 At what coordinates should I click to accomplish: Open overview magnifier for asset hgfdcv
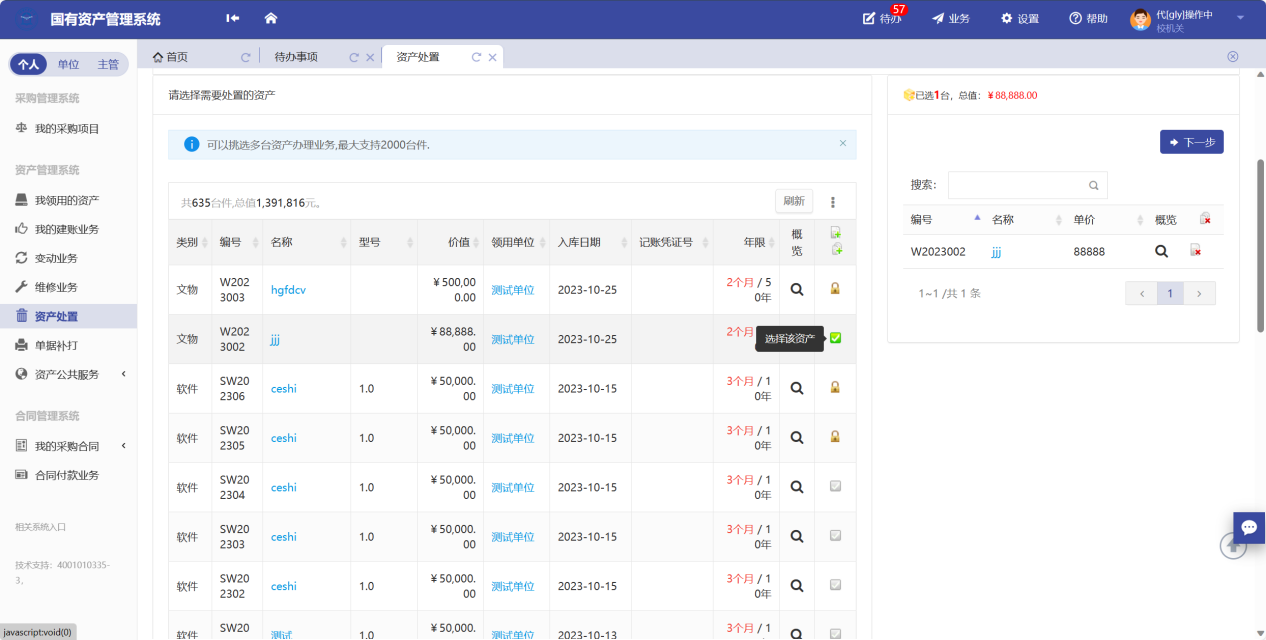[x=797, y=289]
